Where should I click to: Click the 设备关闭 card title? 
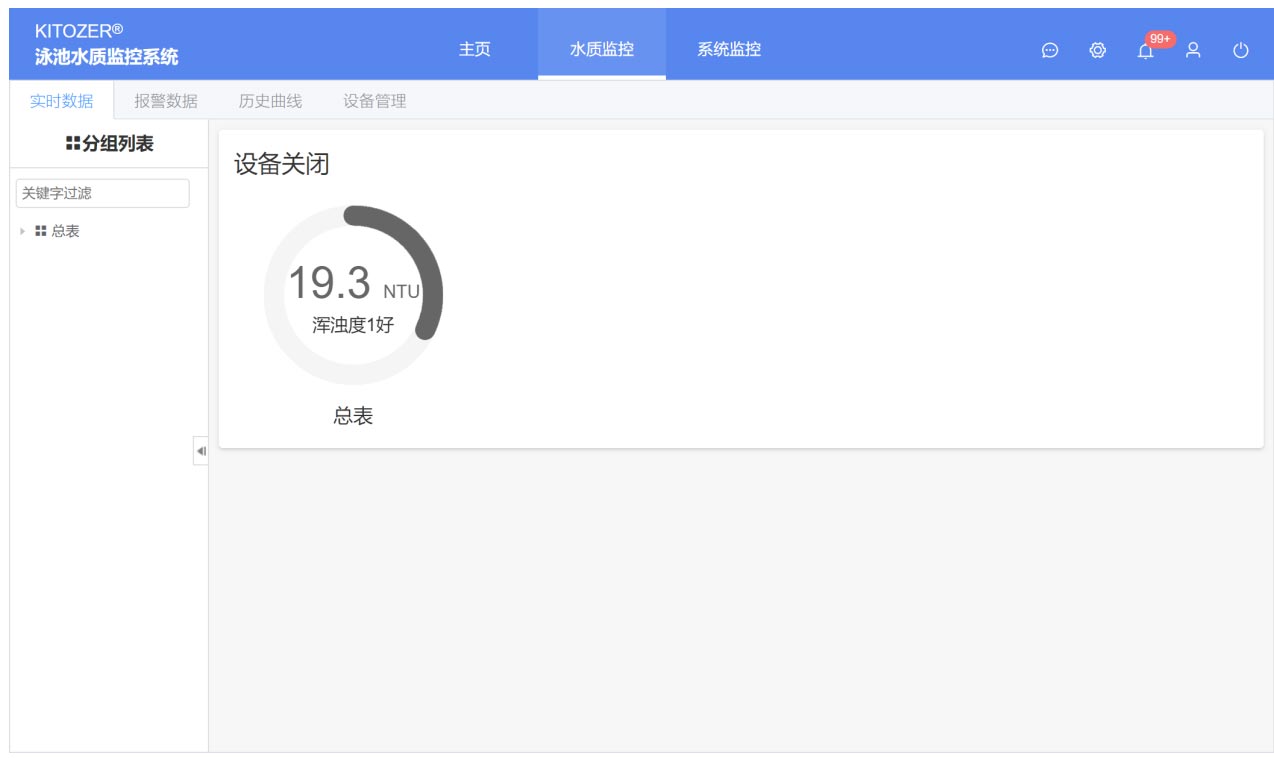pyautogui.click(x=282, y=164)
